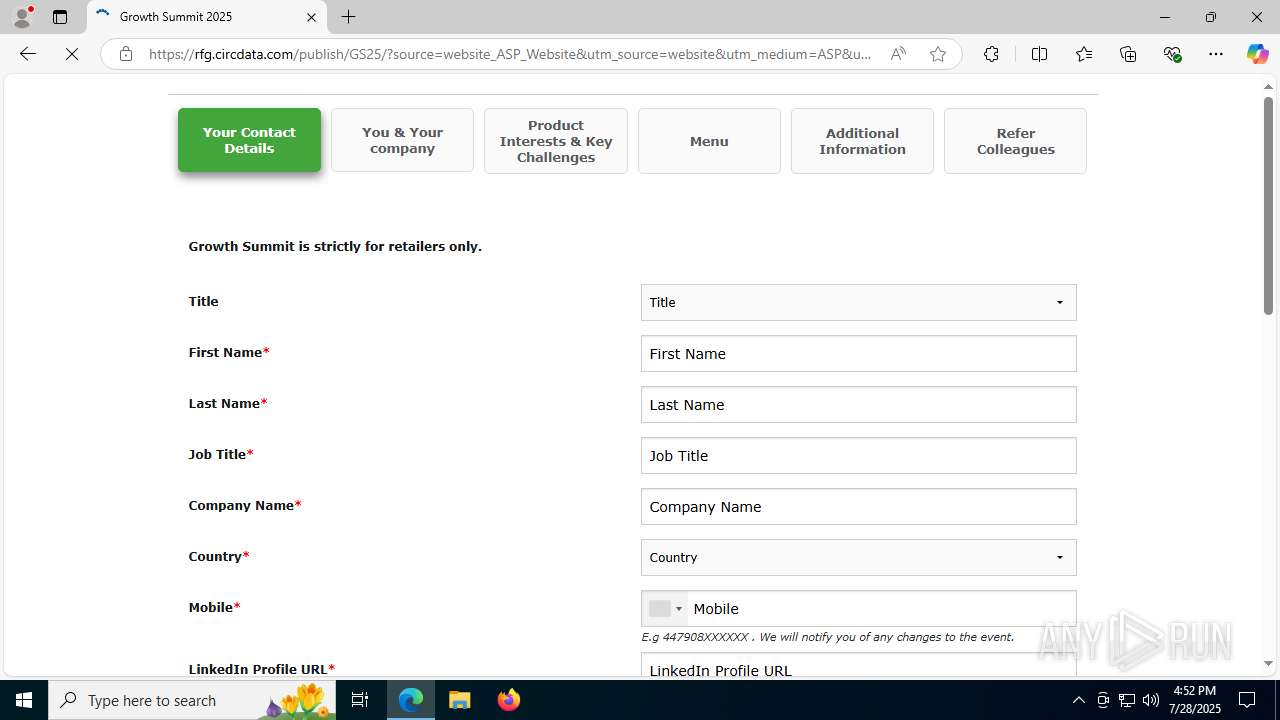Viewport: 1280px width, 720px height.
Task: Open Product Interests & Key Challenges tab
Action: tap(556, 141)
